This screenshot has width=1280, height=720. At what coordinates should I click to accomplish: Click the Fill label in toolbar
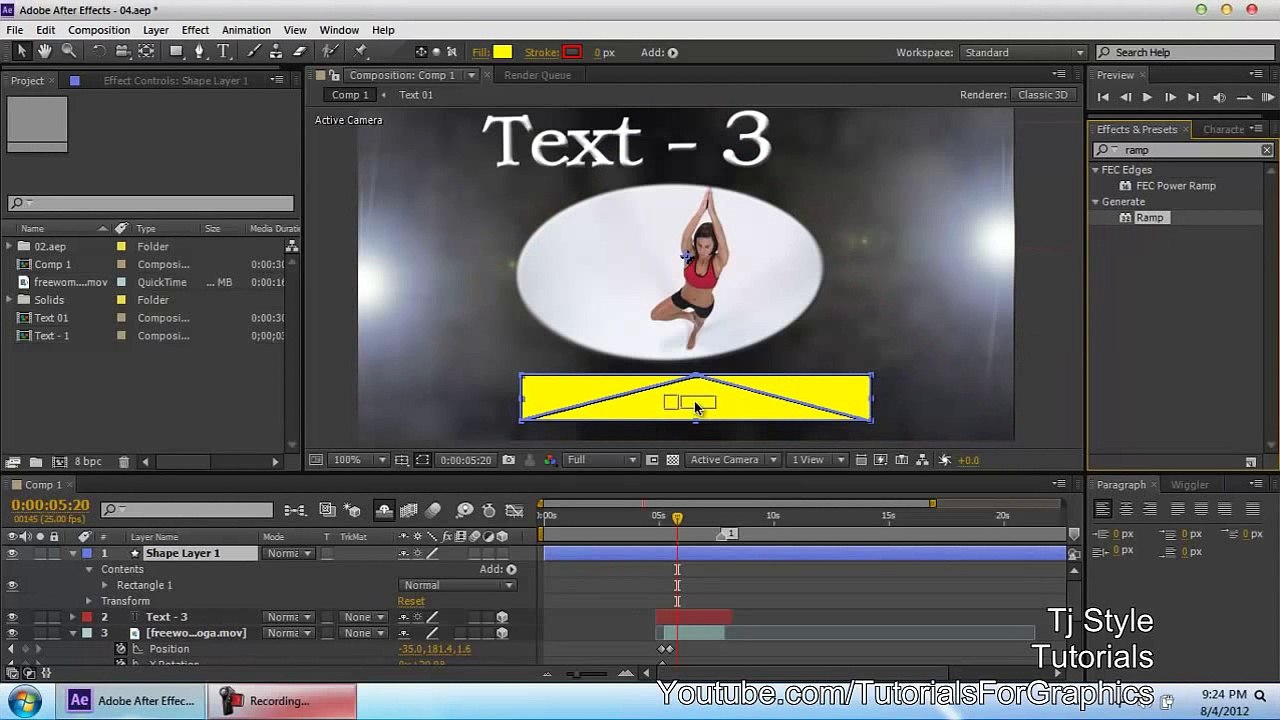point(480,53)
